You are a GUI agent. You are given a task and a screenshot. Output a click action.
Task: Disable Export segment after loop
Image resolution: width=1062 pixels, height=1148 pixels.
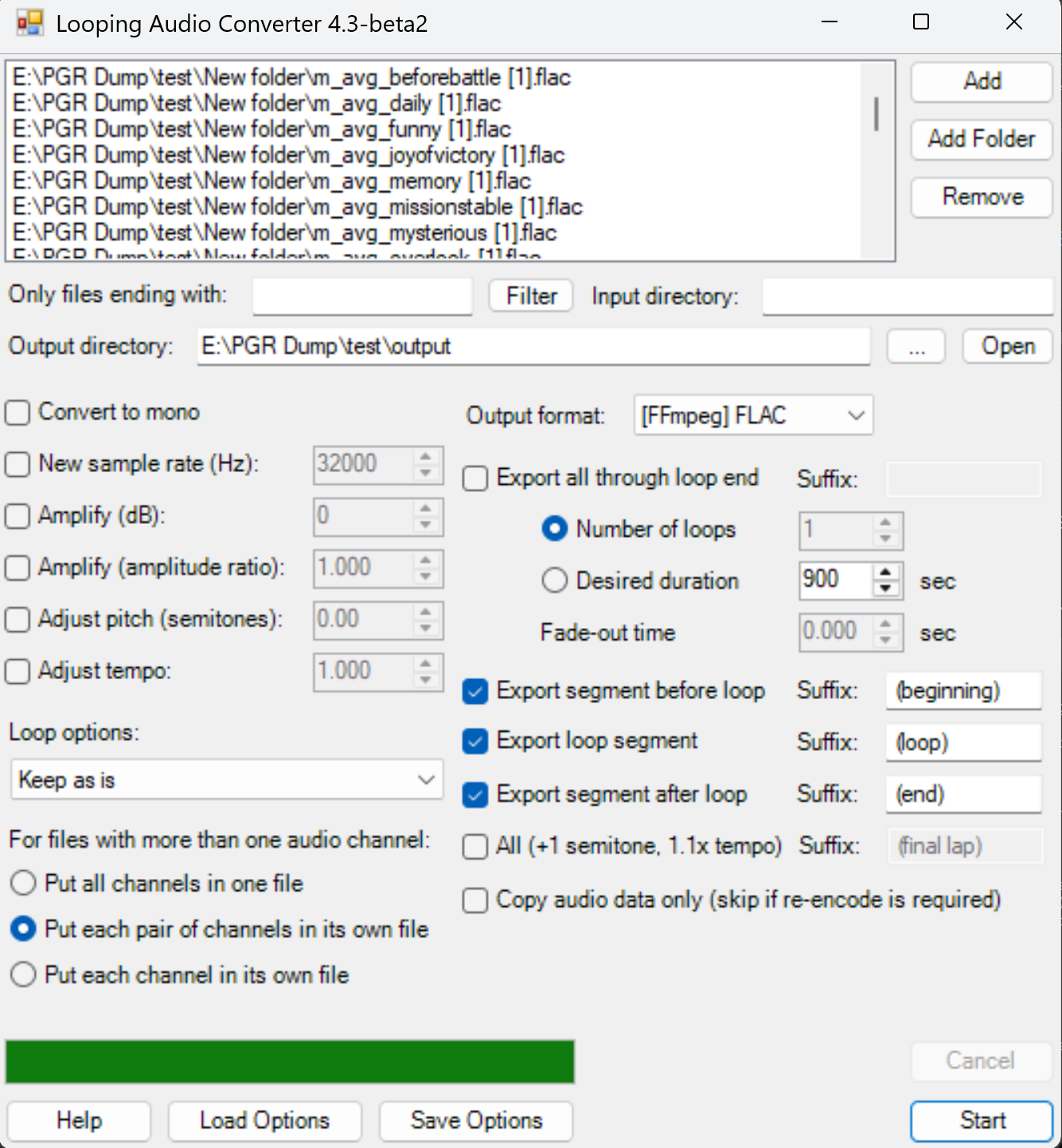(475, 795)
